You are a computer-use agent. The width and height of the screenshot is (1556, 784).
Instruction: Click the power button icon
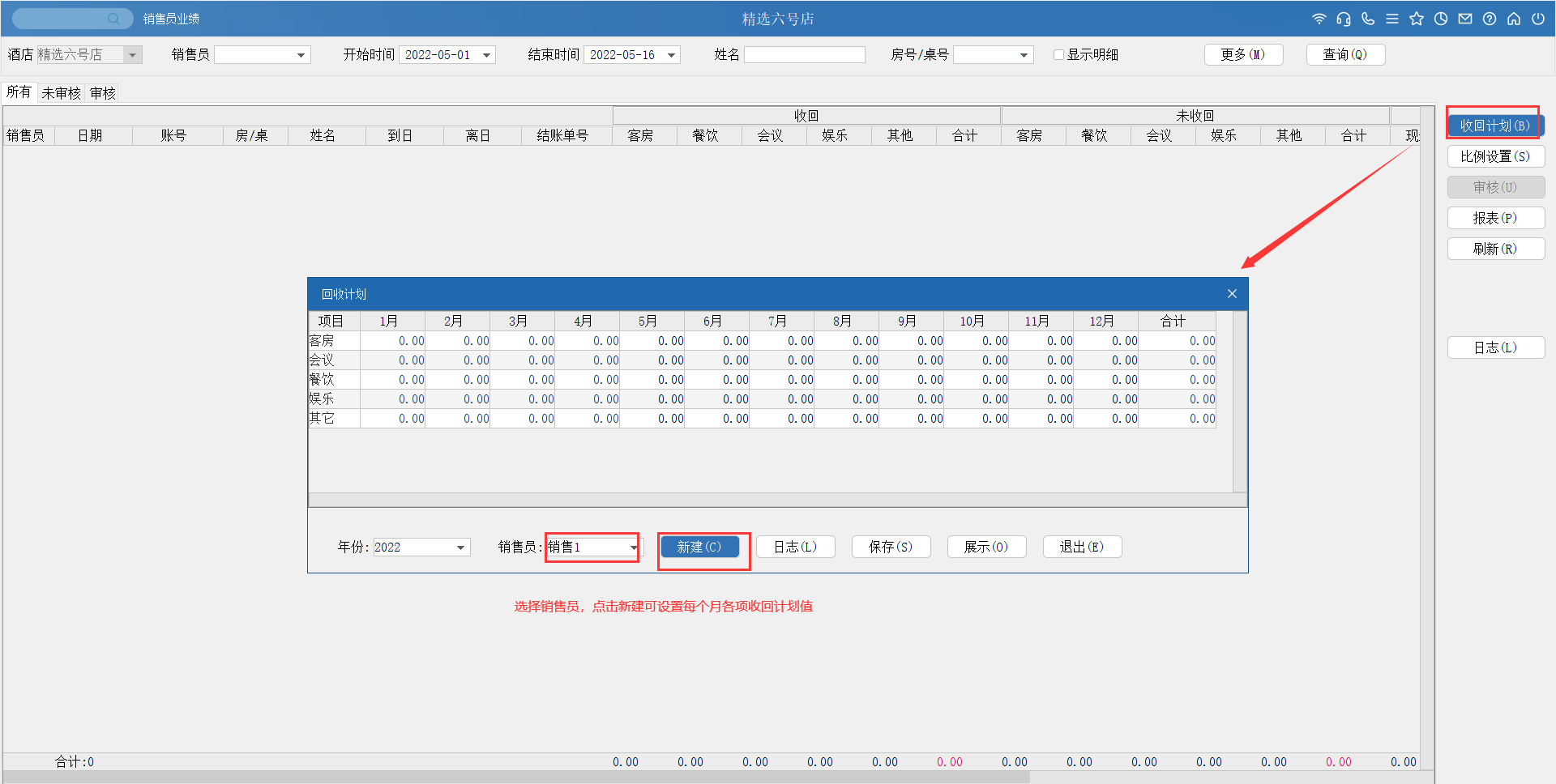point(1538,19)
